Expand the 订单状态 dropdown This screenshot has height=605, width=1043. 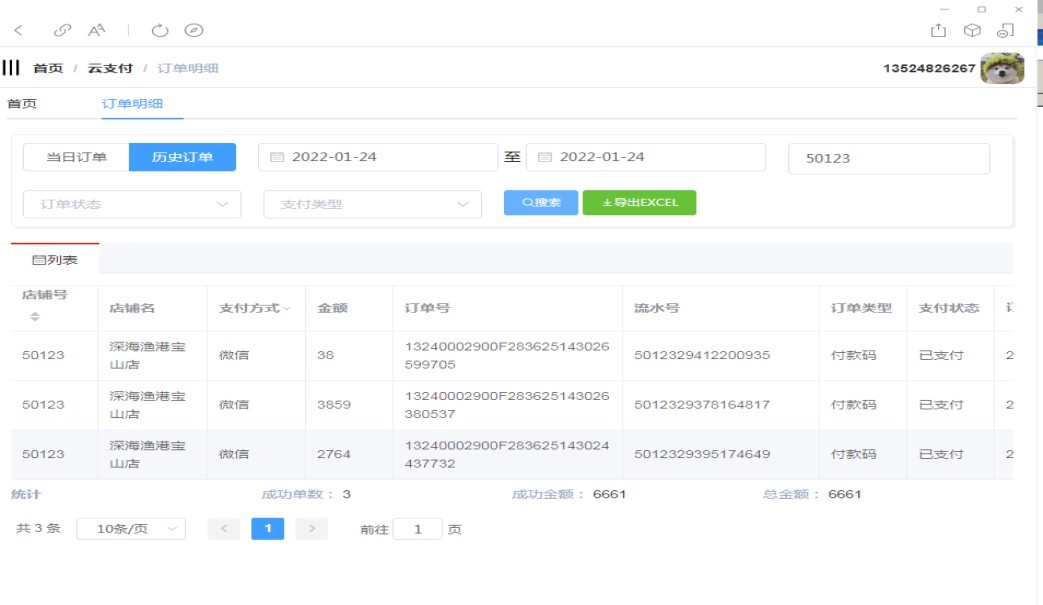click(x=132, y=204)
